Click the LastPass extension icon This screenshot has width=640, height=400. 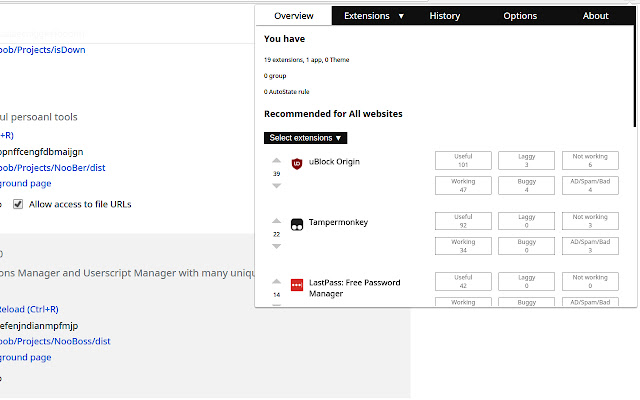(x=297, y=285)
